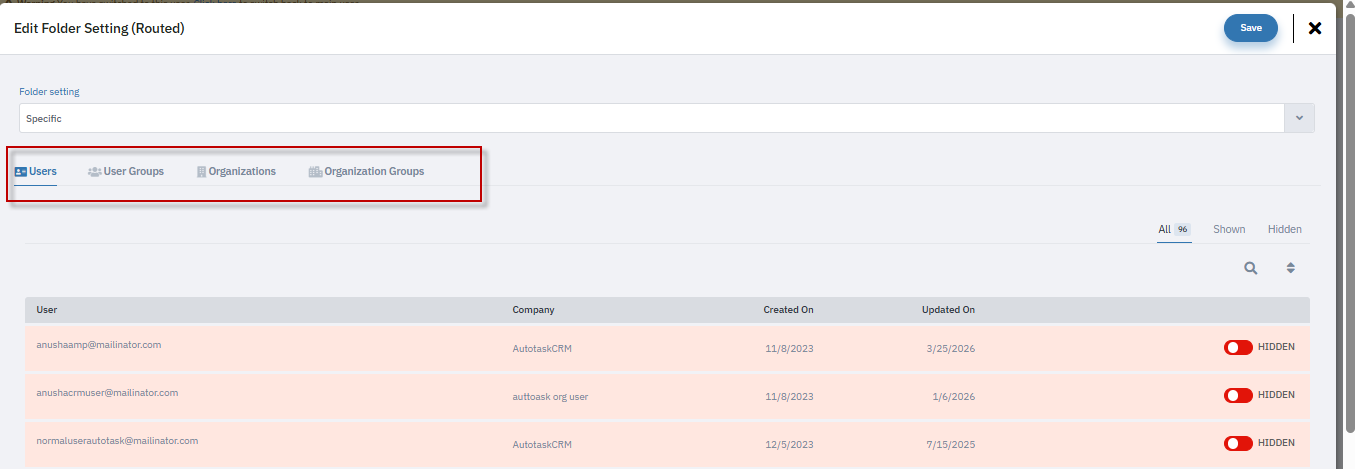Click the Save button
The height and width of the screenshot is (469, 1355).
point(1250,28)
